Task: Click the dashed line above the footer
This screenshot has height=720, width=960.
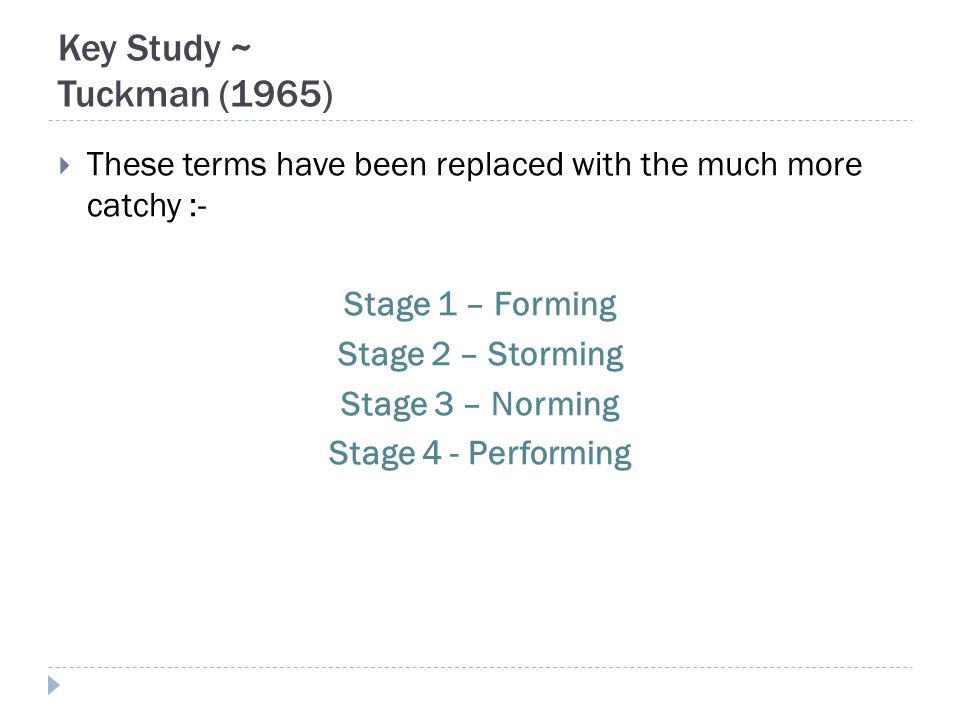Action: (x=480, y=667)
